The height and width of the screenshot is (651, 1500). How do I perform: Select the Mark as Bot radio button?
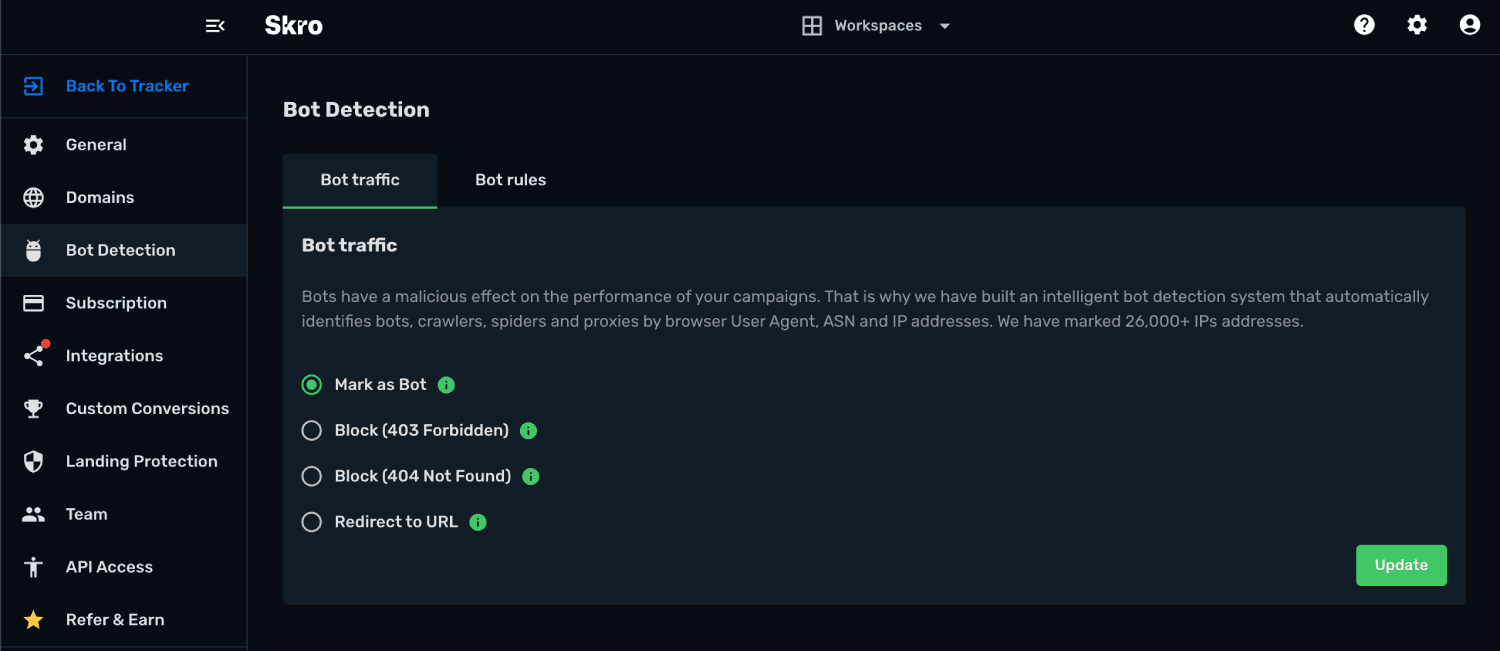click(x=312, y=385)
